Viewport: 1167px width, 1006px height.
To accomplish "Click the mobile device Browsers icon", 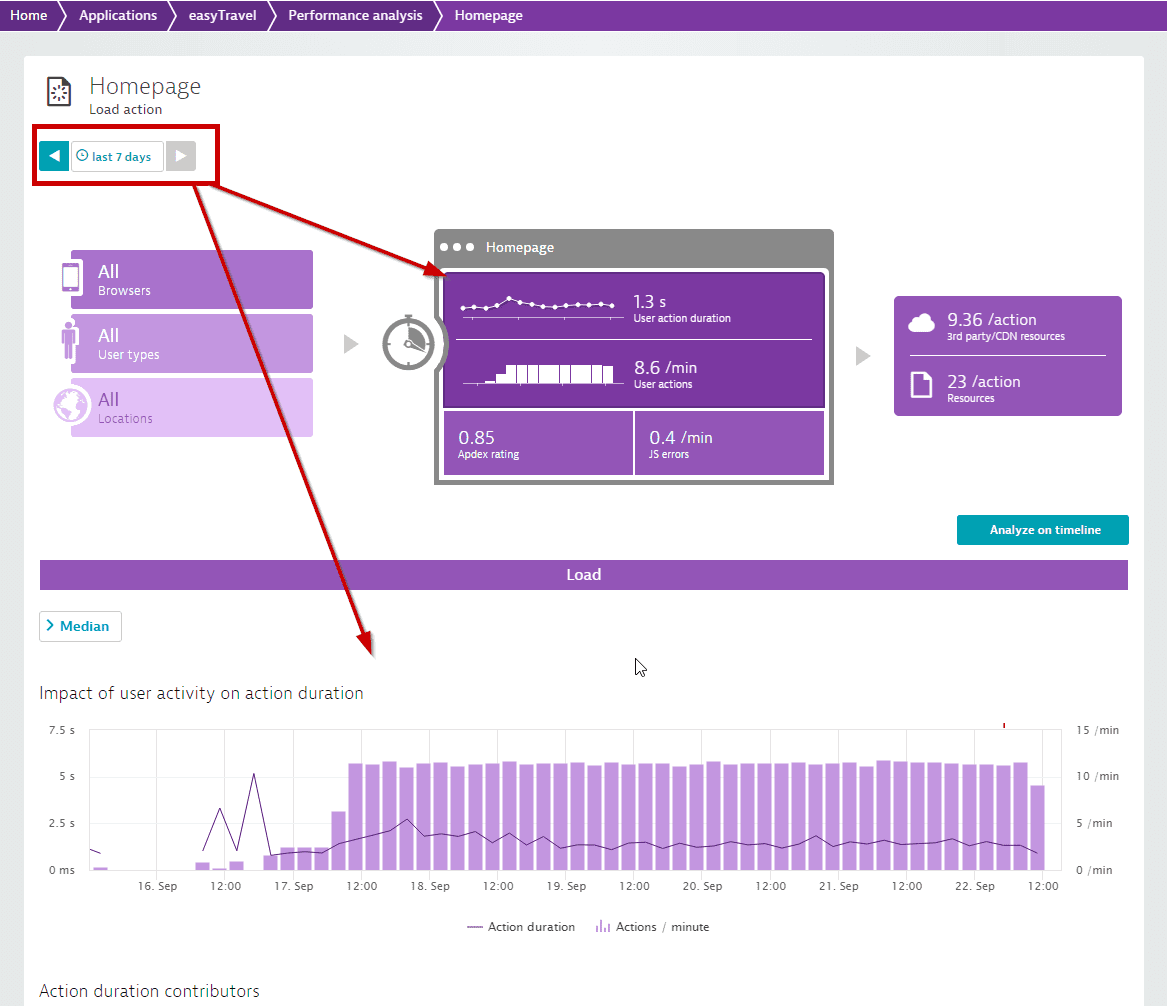I will click(71, 277).
